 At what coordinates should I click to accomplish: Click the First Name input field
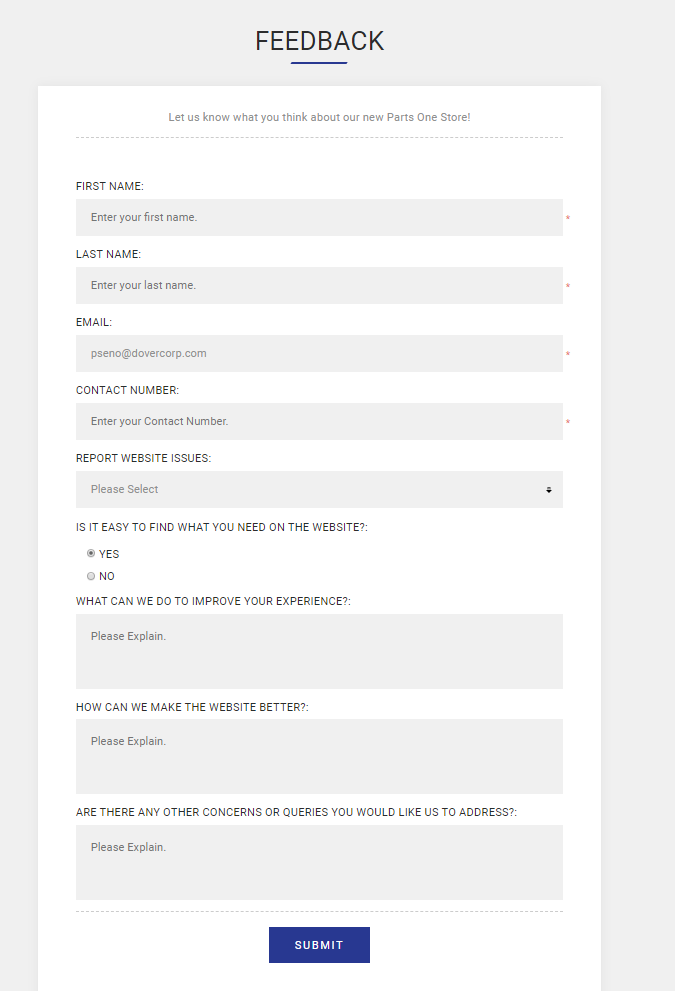[x=319, y=217]
